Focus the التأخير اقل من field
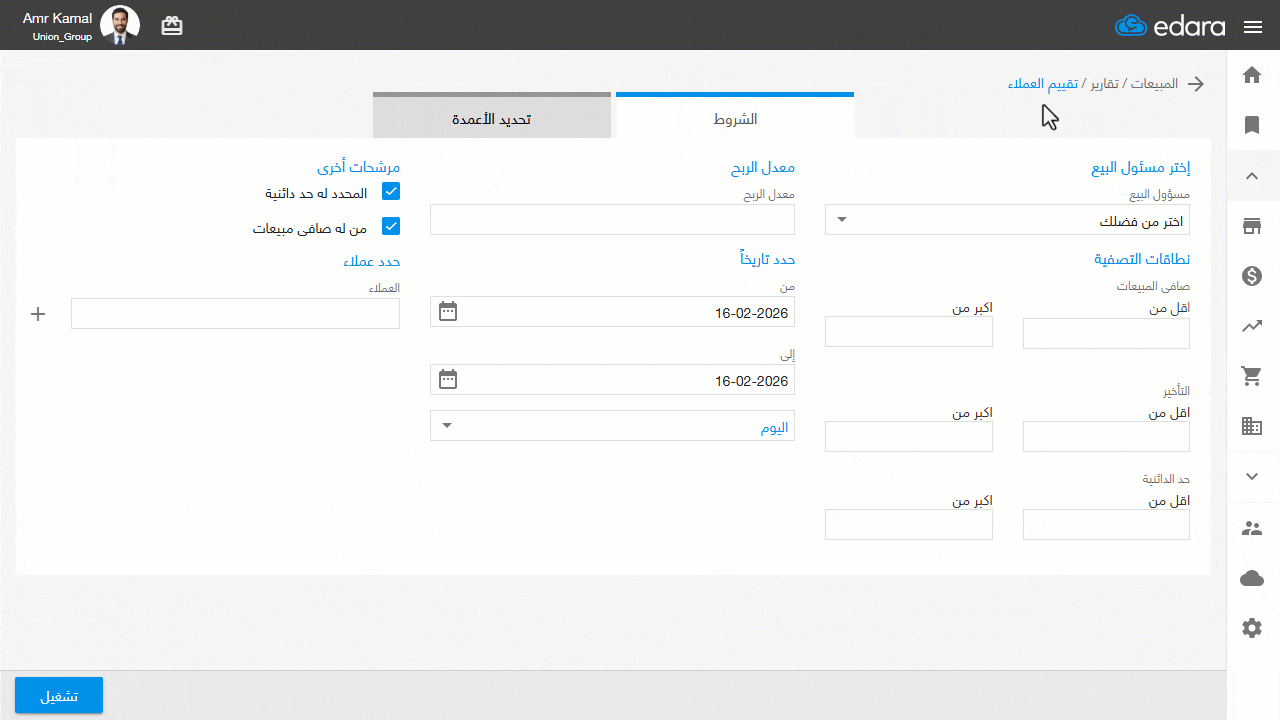1280x720 pixels. pyautogui.click(x=1106, y=437)
